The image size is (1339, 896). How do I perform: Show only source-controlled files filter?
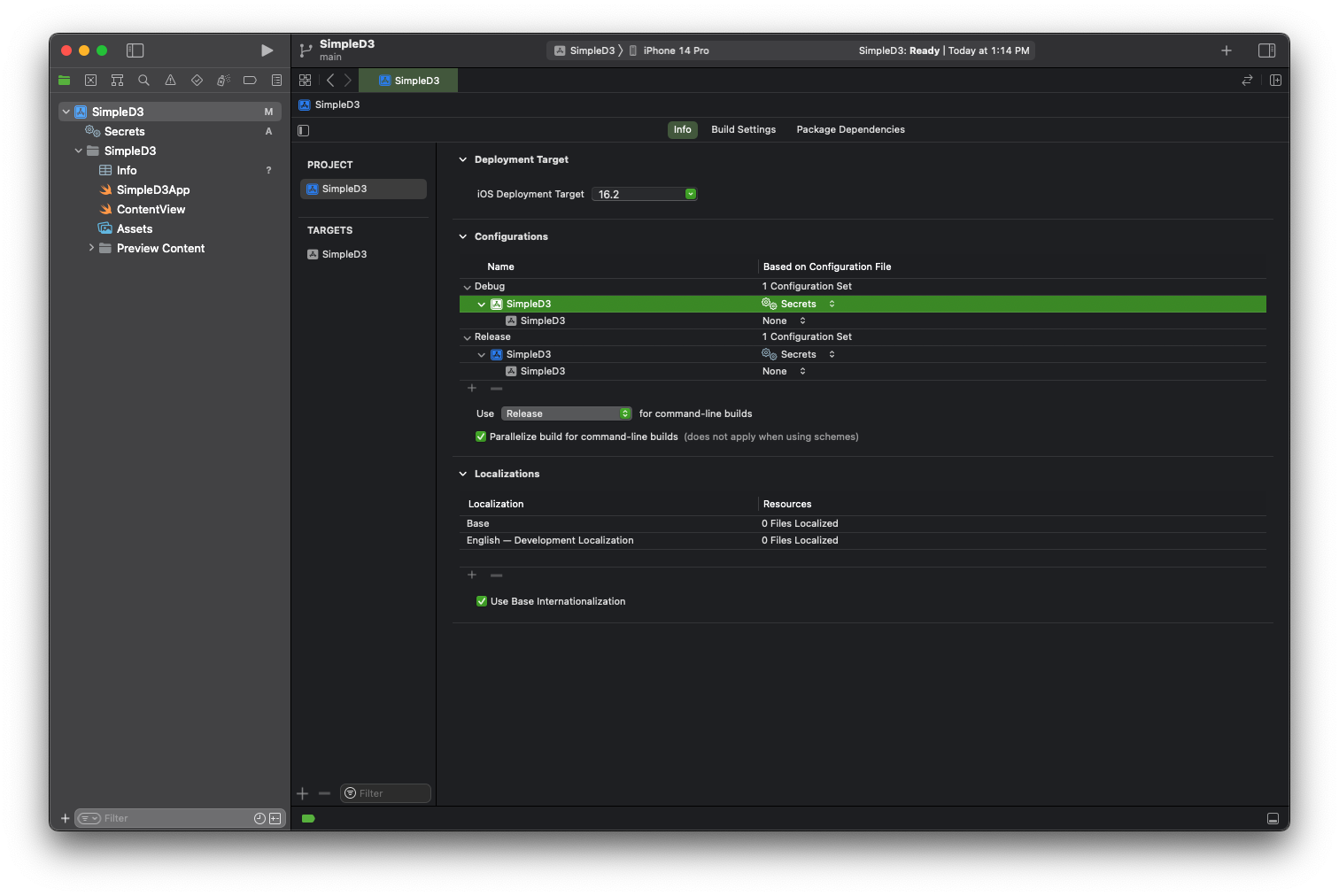click(275, 819)
